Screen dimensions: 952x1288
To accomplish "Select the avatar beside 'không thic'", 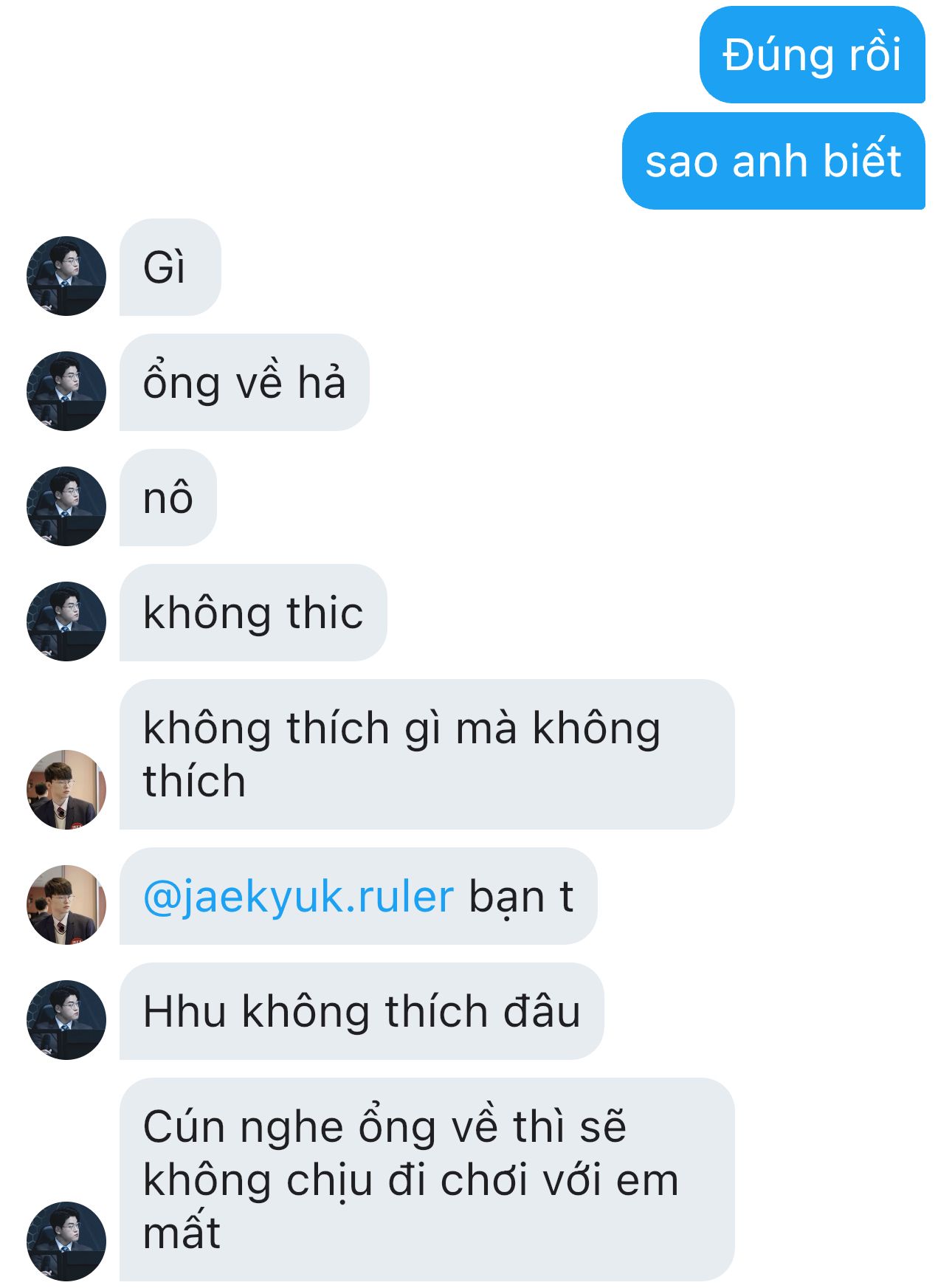I will click(x=66, y=621).
